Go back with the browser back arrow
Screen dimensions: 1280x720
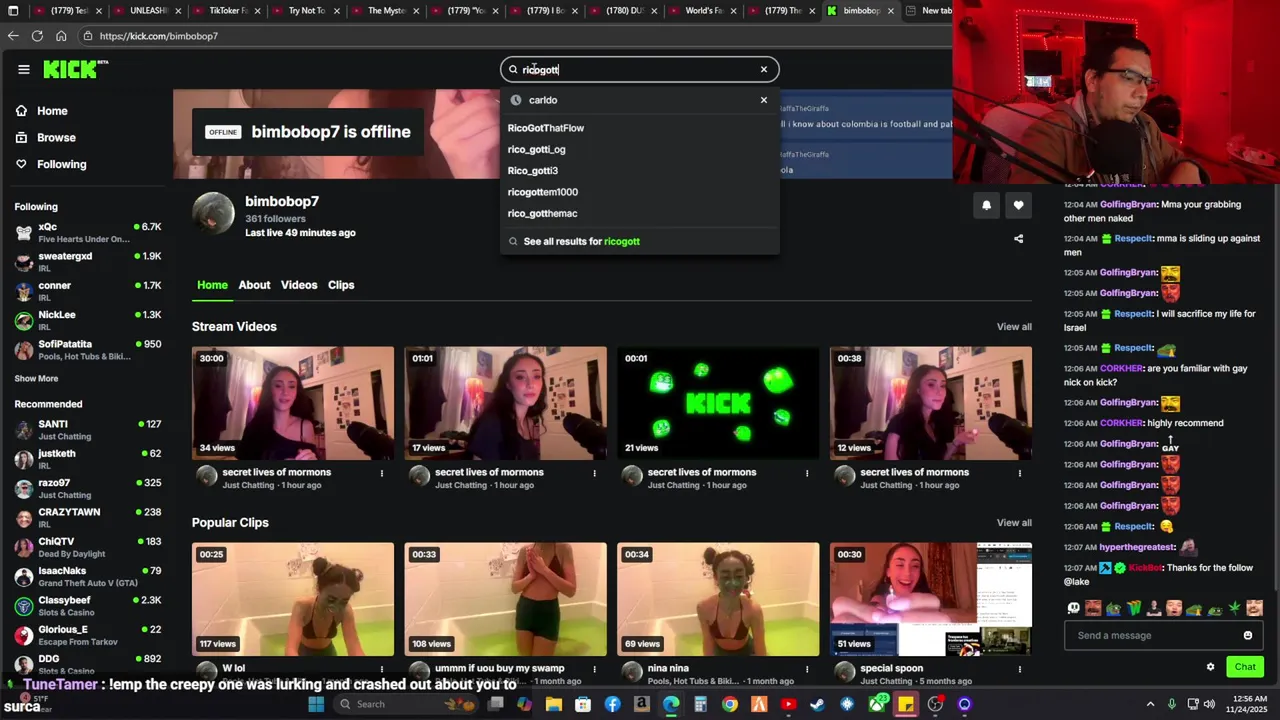13,36
